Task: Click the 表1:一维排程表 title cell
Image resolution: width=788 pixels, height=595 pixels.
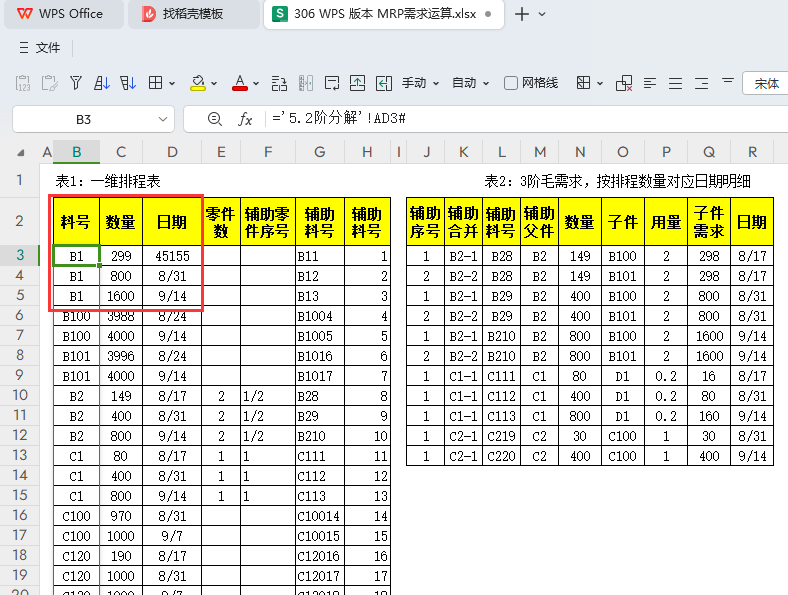Action: 108,181
